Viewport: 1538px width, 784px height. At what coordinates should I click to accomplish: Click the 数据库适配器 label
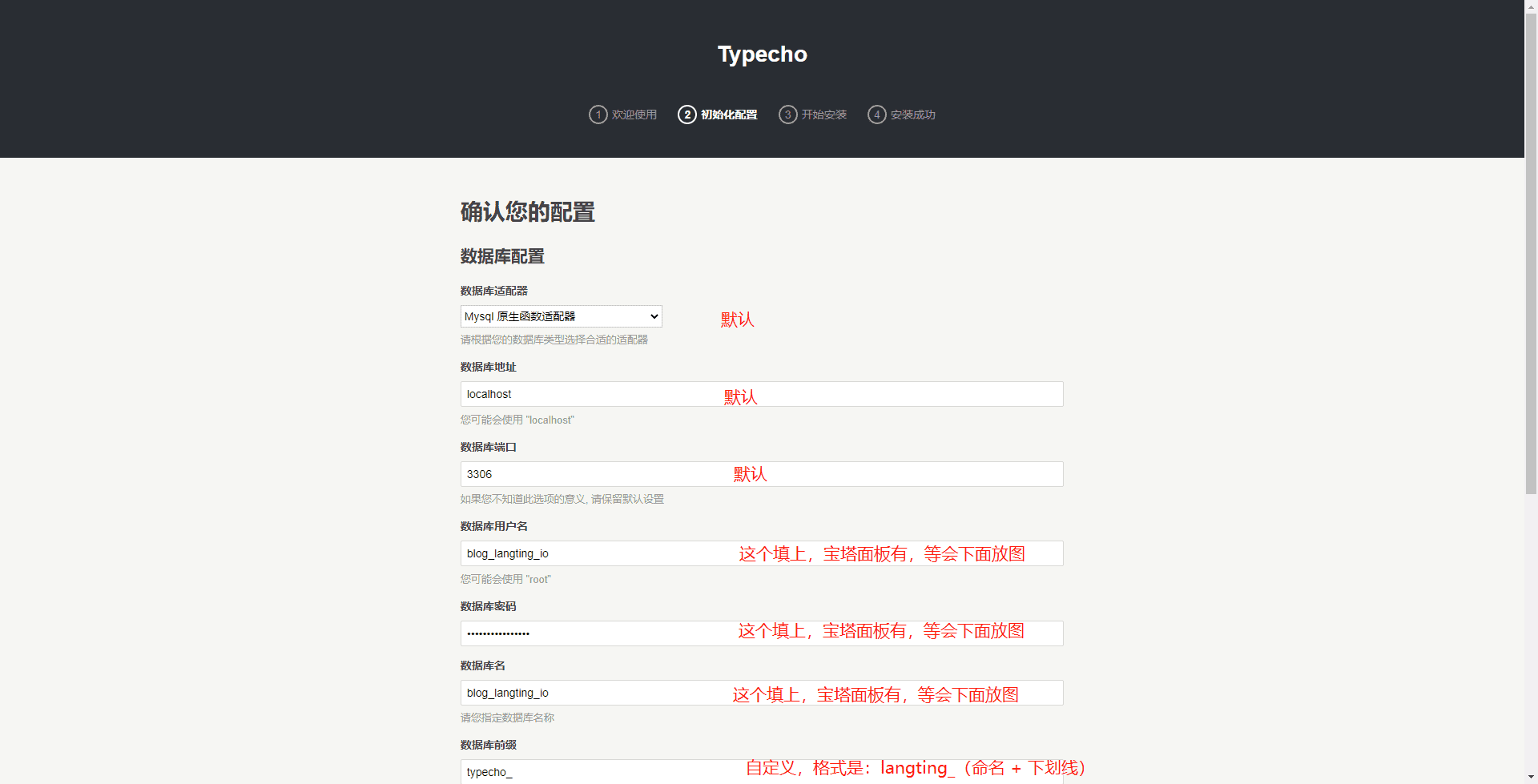pyautogui.click(x=494, y=291)
